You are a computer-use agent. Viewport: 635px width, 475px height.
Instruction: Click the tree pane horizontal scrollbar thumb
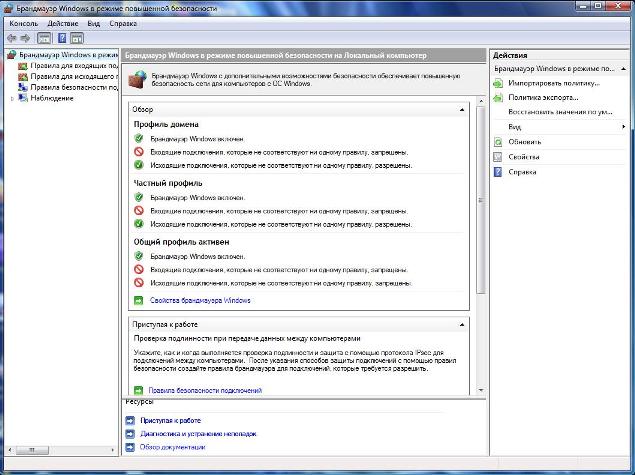(32, 450)
